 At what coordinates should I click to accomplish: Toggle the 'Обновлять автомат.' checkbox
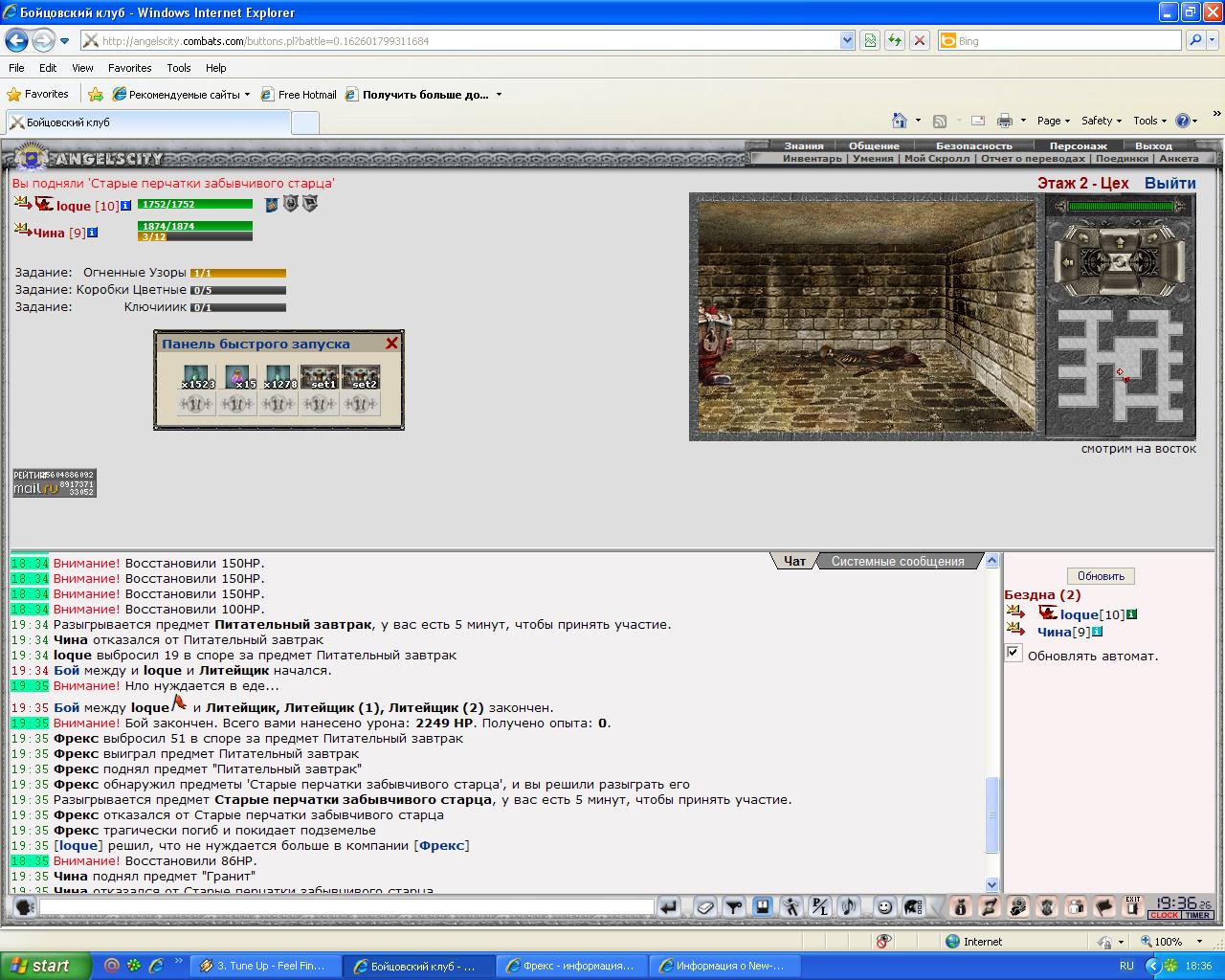pyautogui.click(x=1013, y=653)
